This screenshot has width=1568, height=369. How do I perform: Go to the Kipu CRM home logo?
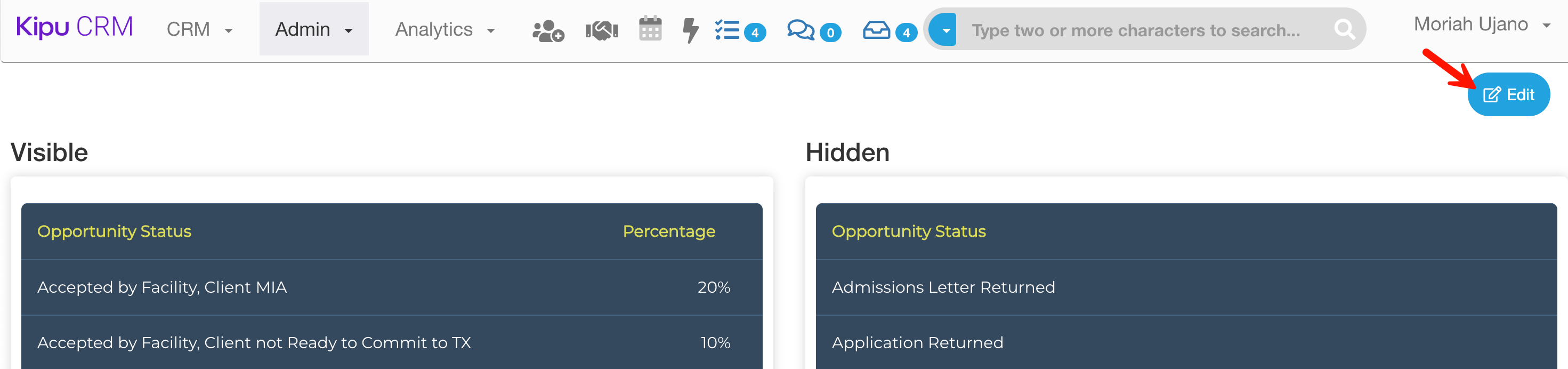coord(74,27)
